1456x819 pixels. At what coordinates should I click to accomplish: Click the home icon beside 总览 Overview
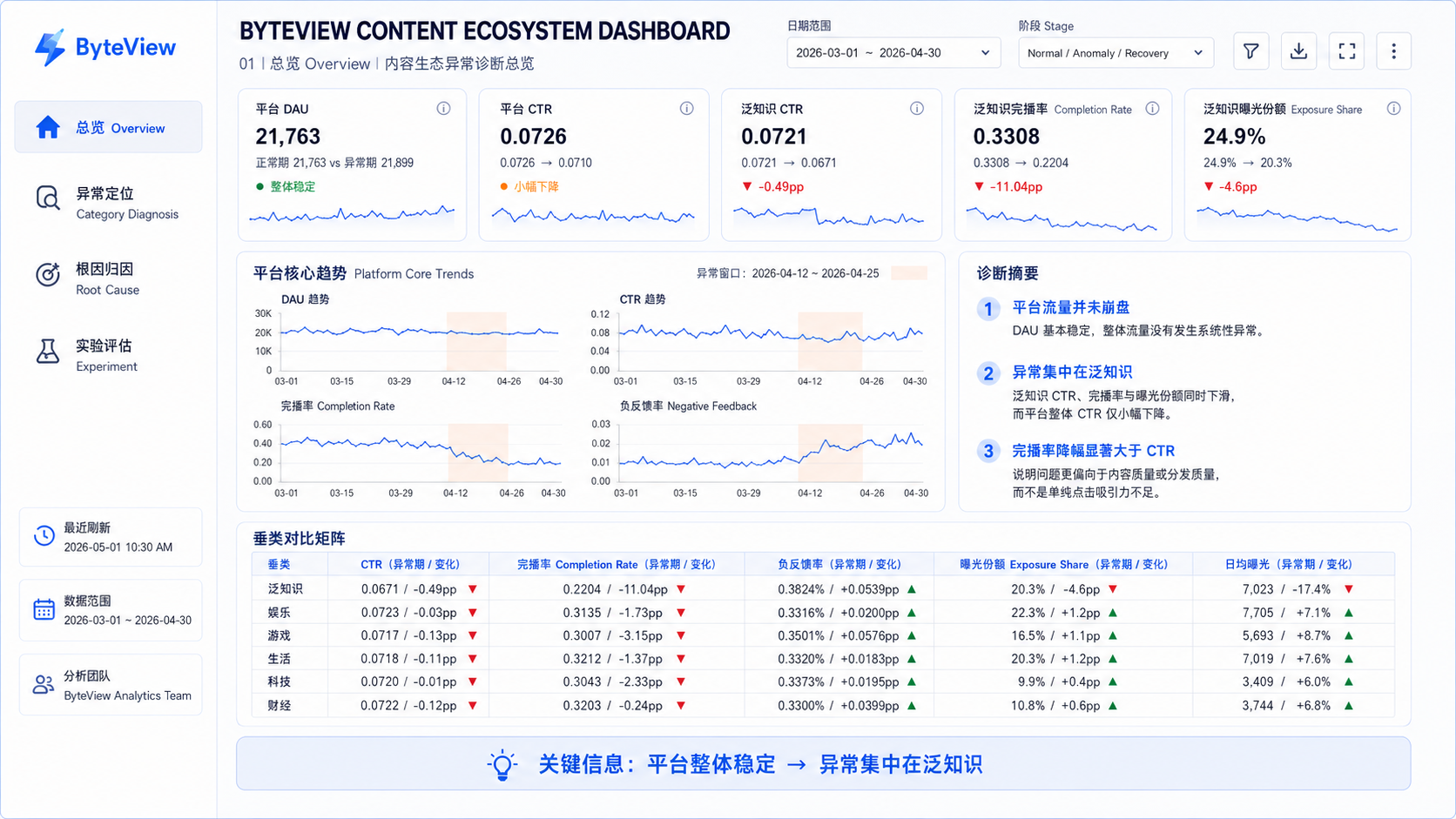pos(48,127)
